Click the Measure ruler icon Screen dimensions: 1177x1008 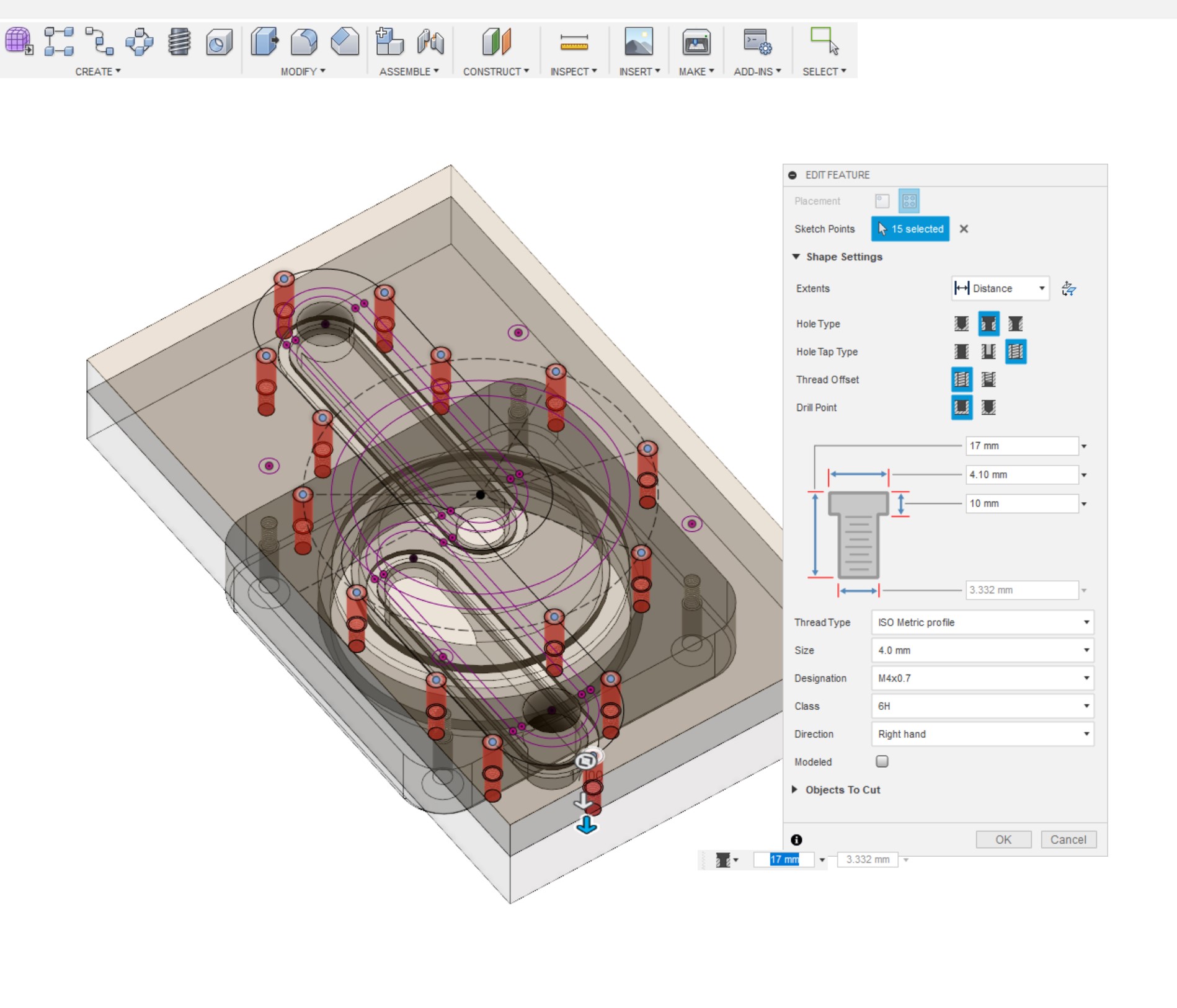tap(574, 42)
